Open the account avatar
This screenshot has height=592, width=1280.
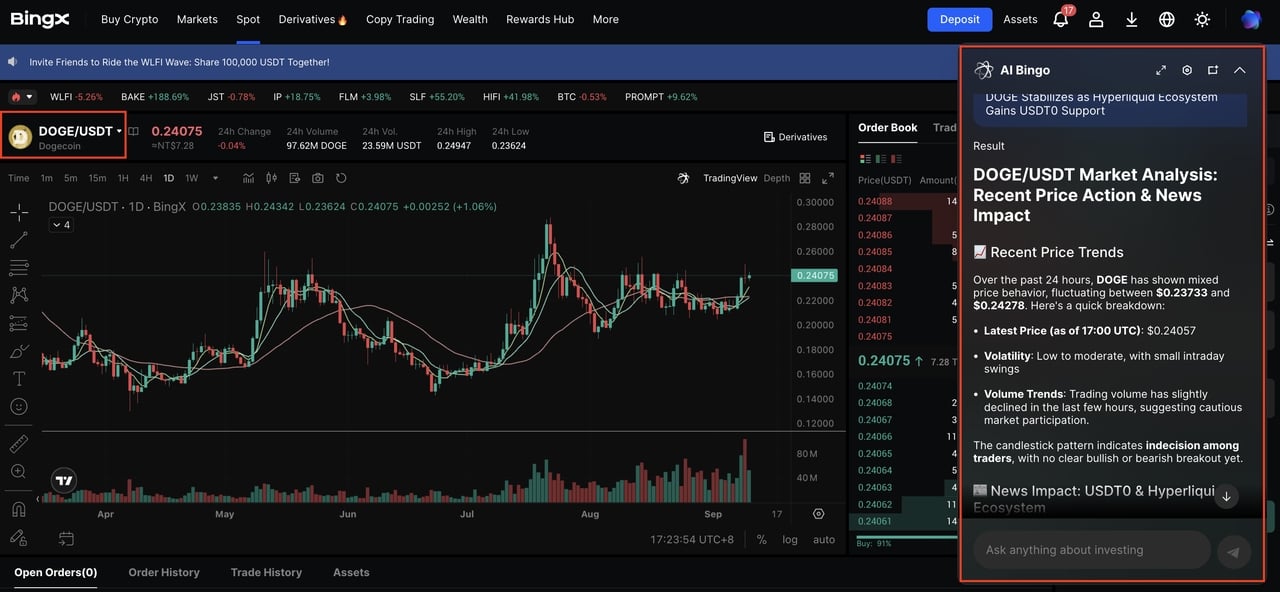click(1251, 19)
